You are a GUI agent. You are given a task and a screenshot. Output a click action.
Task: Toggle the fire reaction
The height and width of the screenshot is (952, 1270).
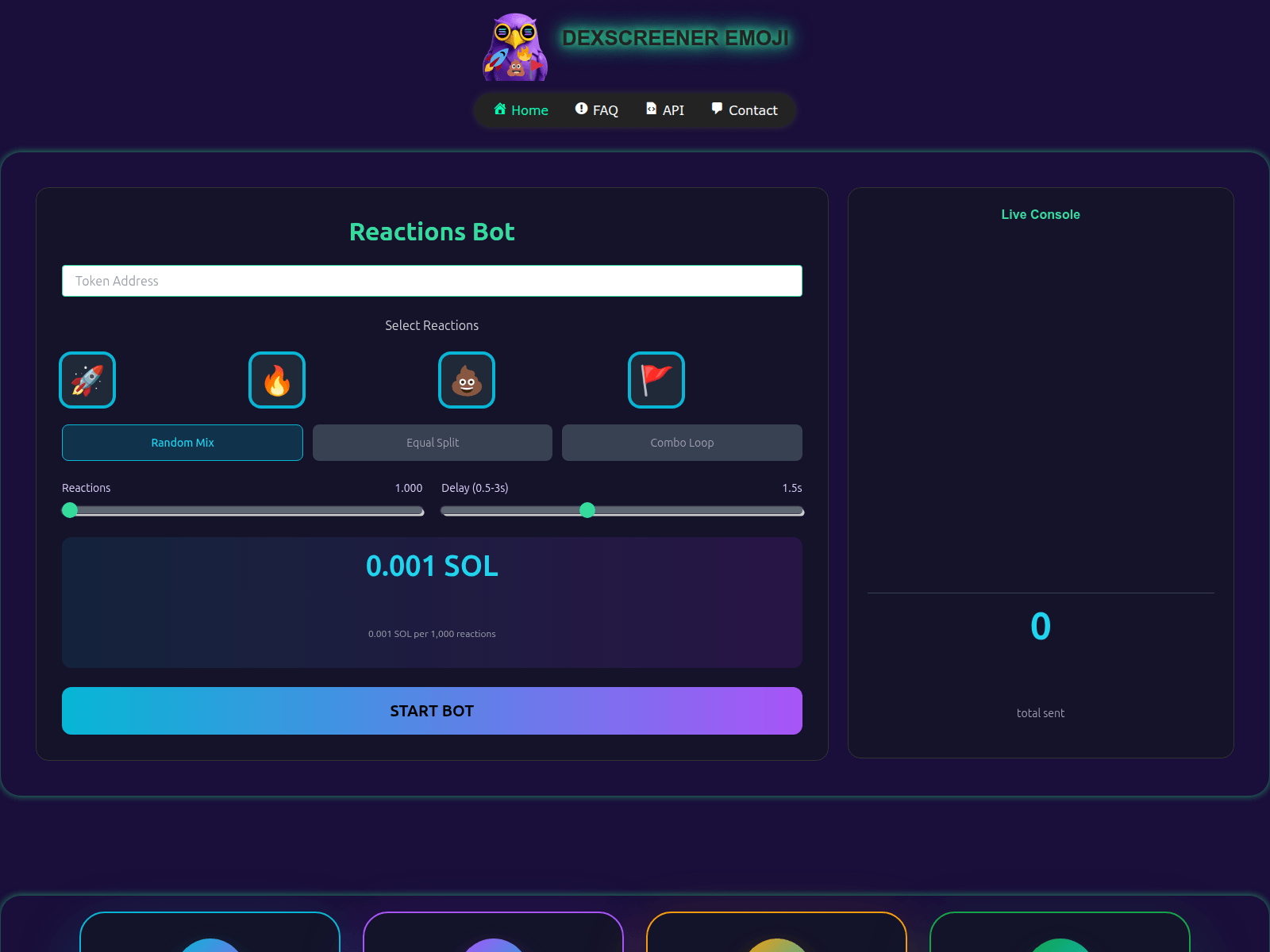coord(277,380)
